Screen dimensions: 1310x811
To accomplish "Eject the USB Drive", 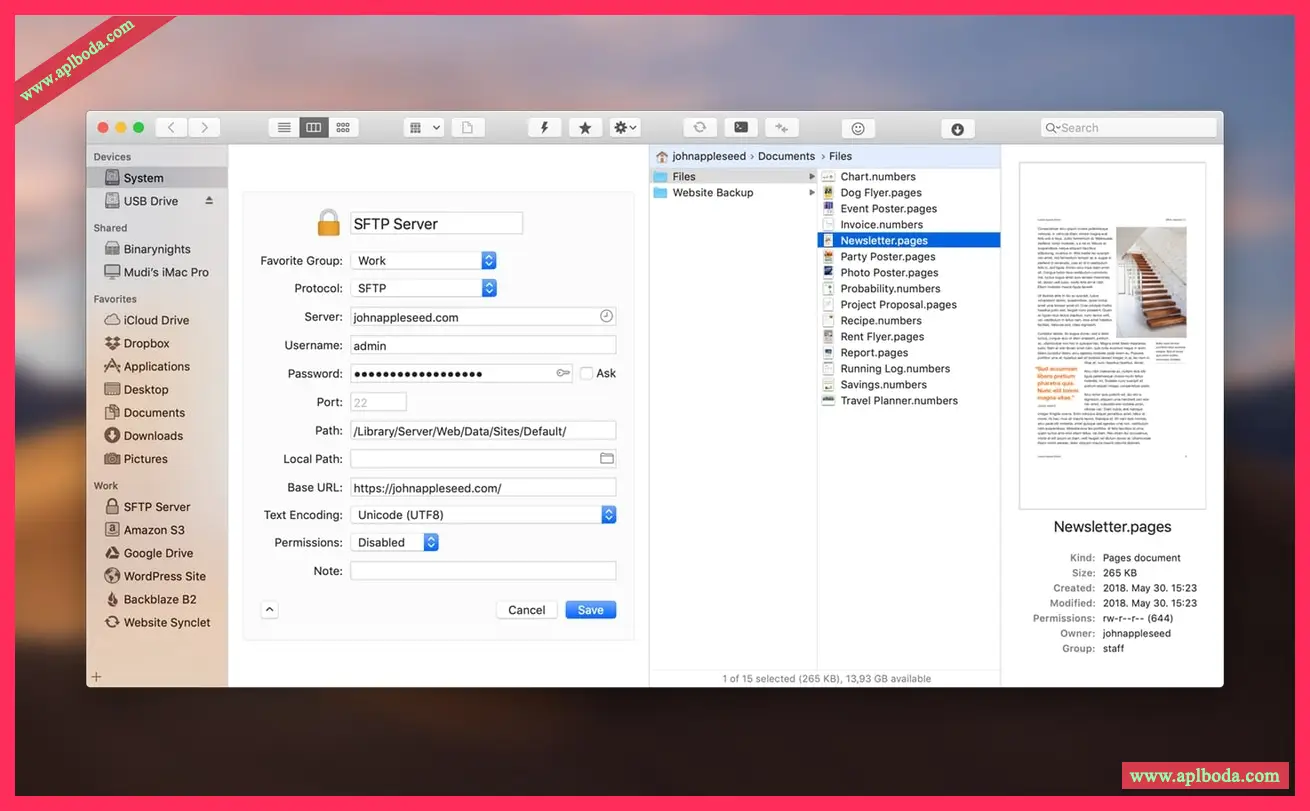I will pos(209,201).
